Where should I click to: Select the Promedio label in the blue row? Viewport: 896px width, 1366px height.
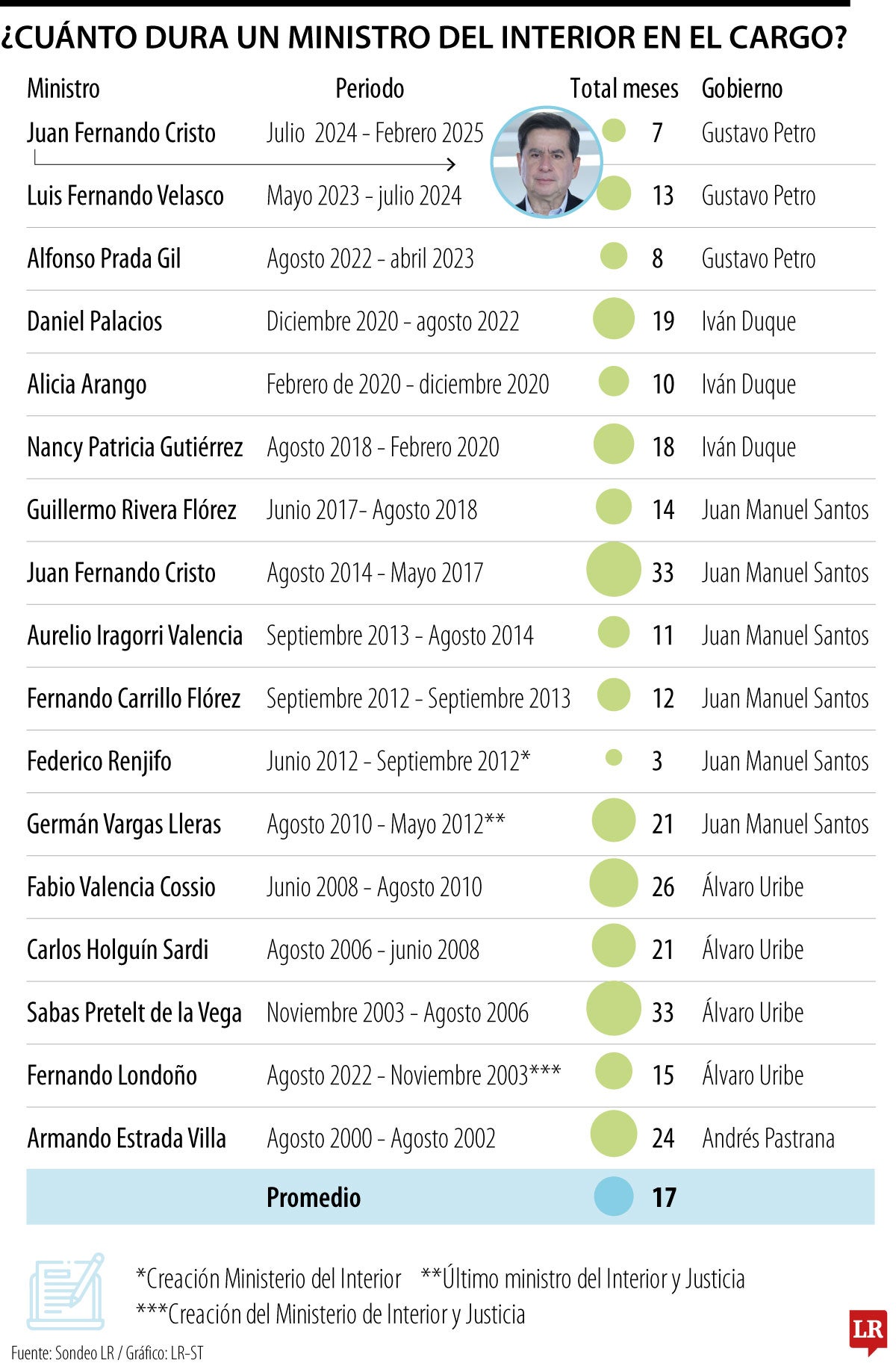314,1197
